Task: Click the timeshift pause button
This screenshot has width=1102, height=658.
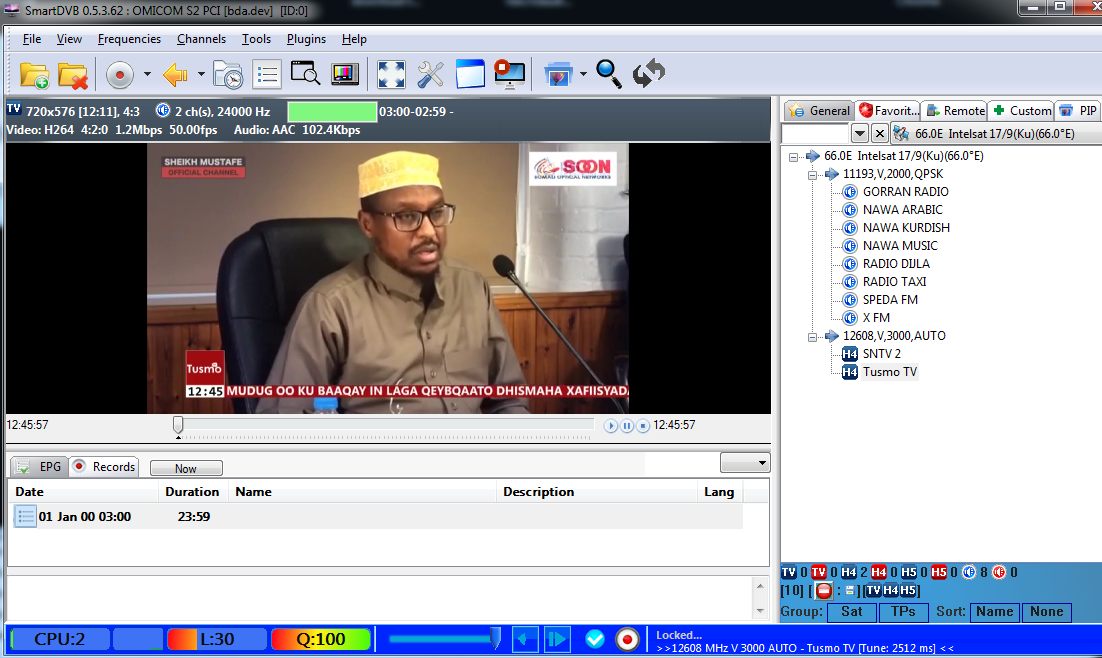Action: pyautogui.click(x=627, y=425)
